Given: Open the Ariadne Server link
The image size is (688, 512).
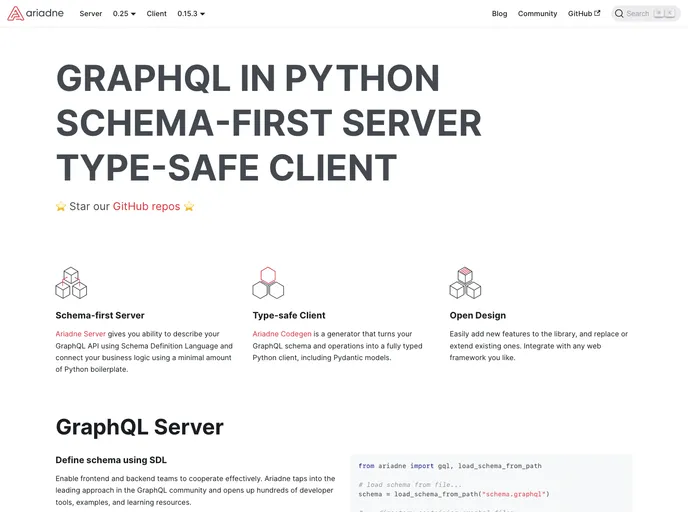Looking at the screenshot, I should coord(81,333).
